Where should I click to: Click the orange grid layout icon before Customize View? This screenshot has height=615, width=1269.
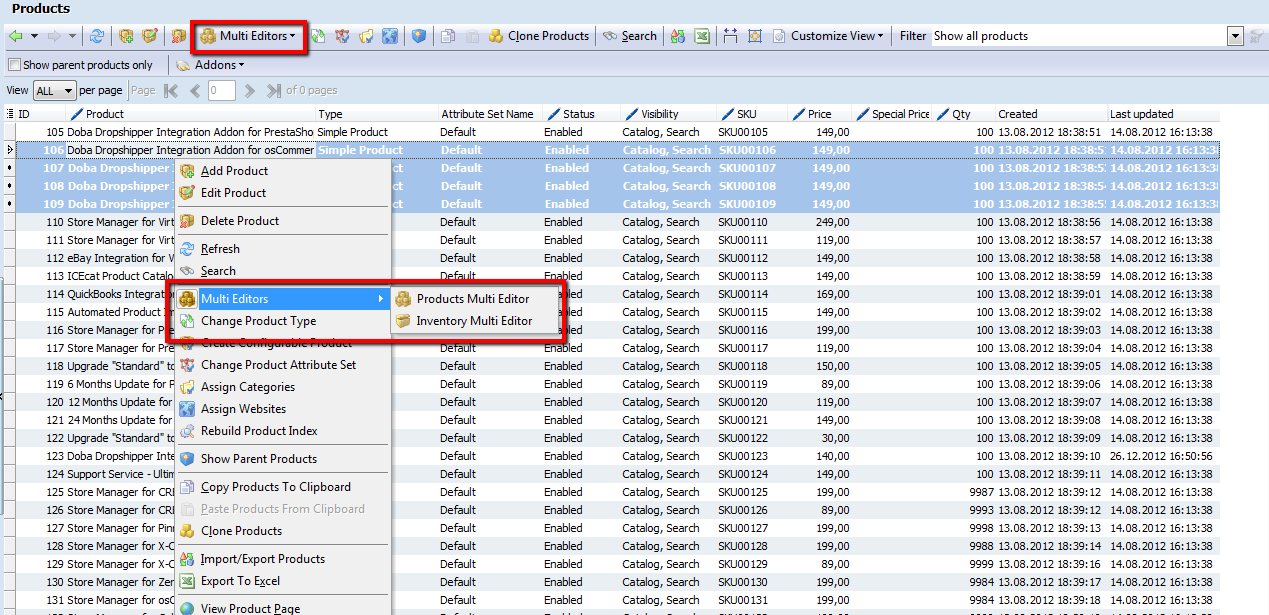click(755, 36)
